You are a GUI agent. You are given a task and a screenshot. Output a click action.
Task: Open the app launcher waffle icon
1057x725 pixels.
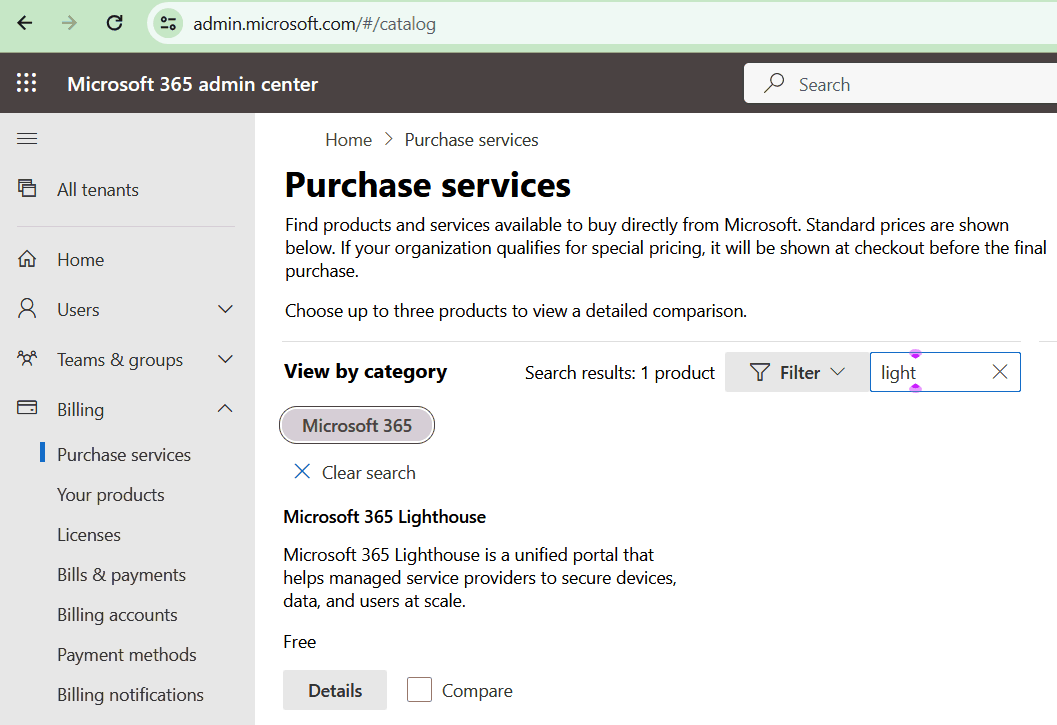[26, 83]
